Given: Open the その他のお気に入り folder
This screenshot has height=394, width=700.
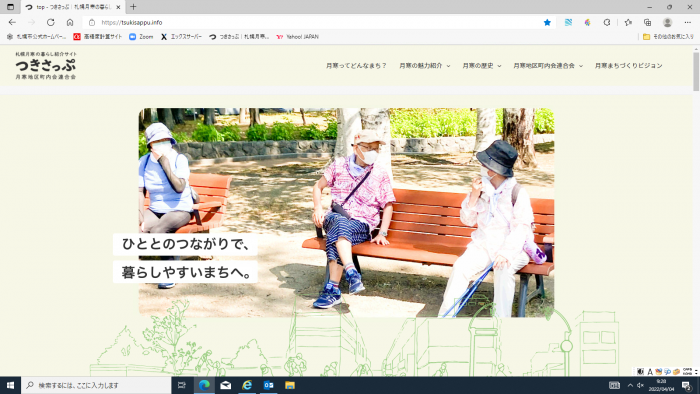Looking at the screenshot, I should (x=668, y=37).
